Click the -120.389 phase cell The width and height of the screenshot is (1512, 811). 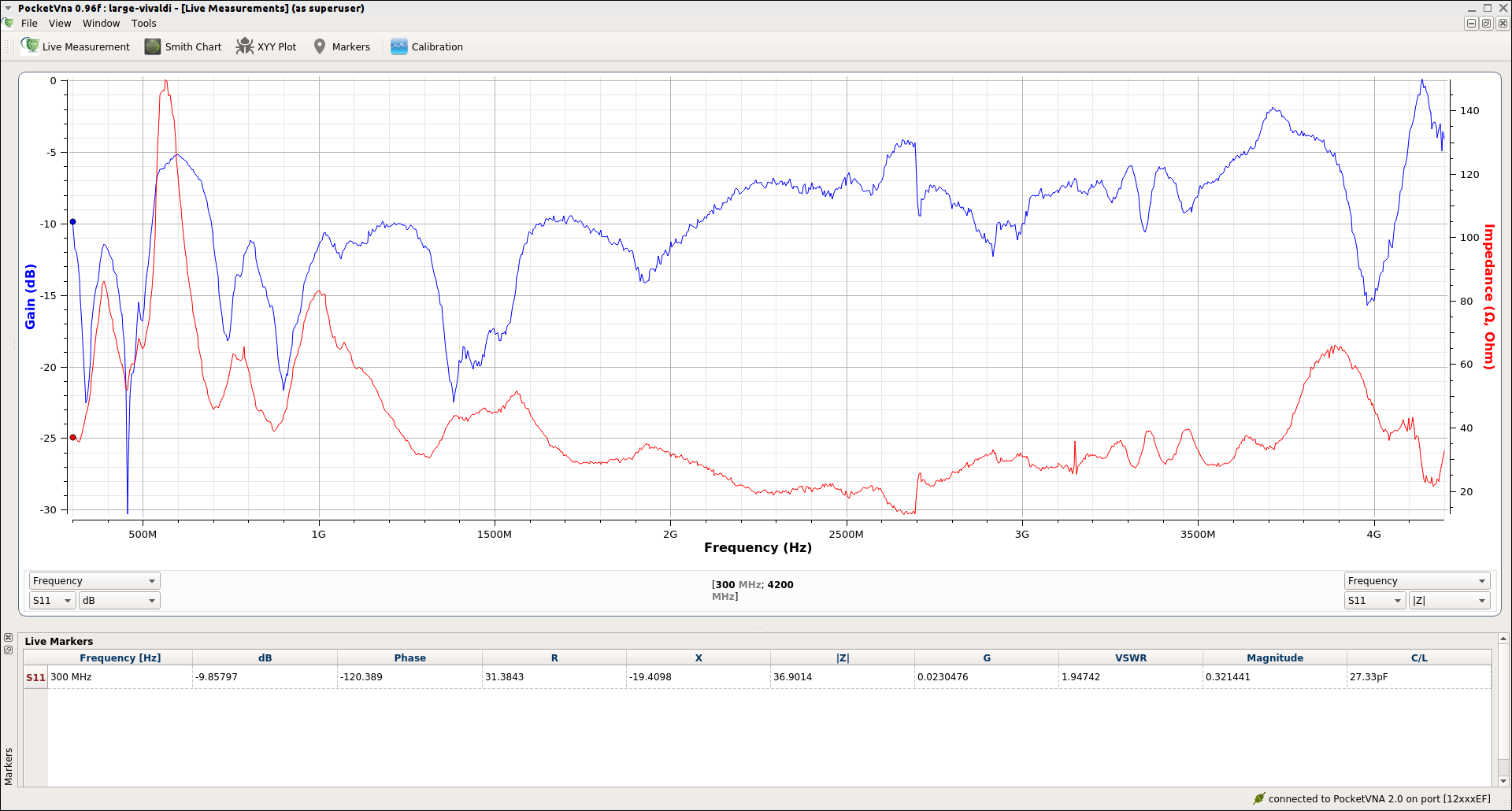pyautogui.click(x=409, y=677)
